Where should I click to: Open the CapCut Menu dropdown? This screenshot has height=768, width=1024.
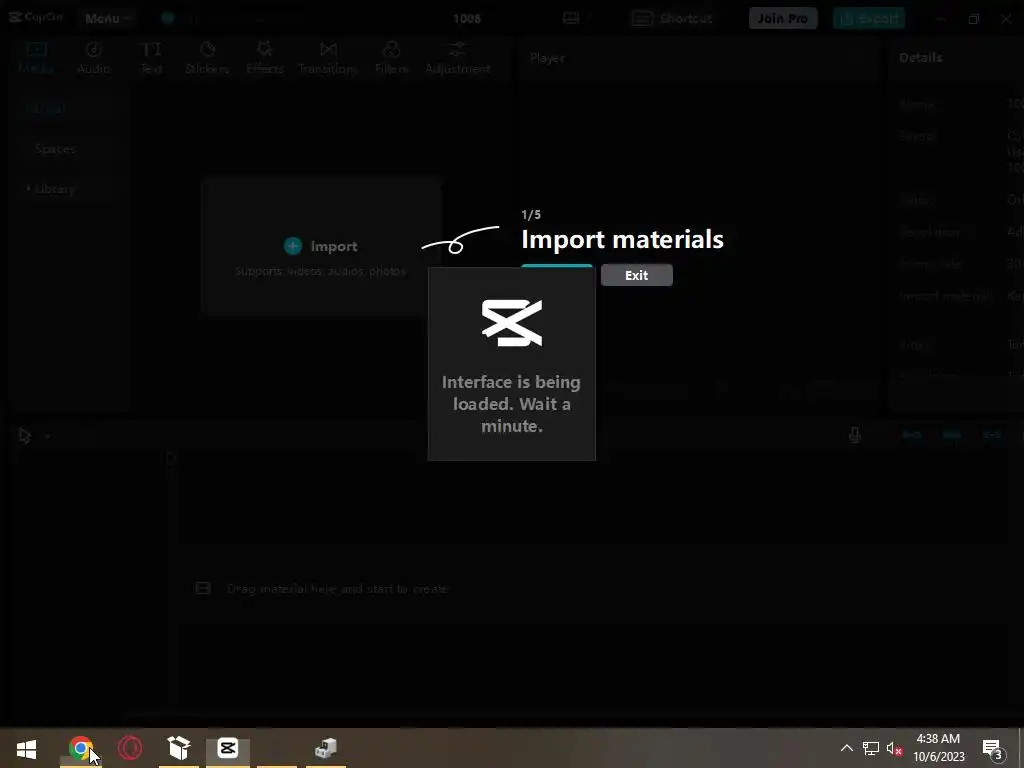coord(107,18)
